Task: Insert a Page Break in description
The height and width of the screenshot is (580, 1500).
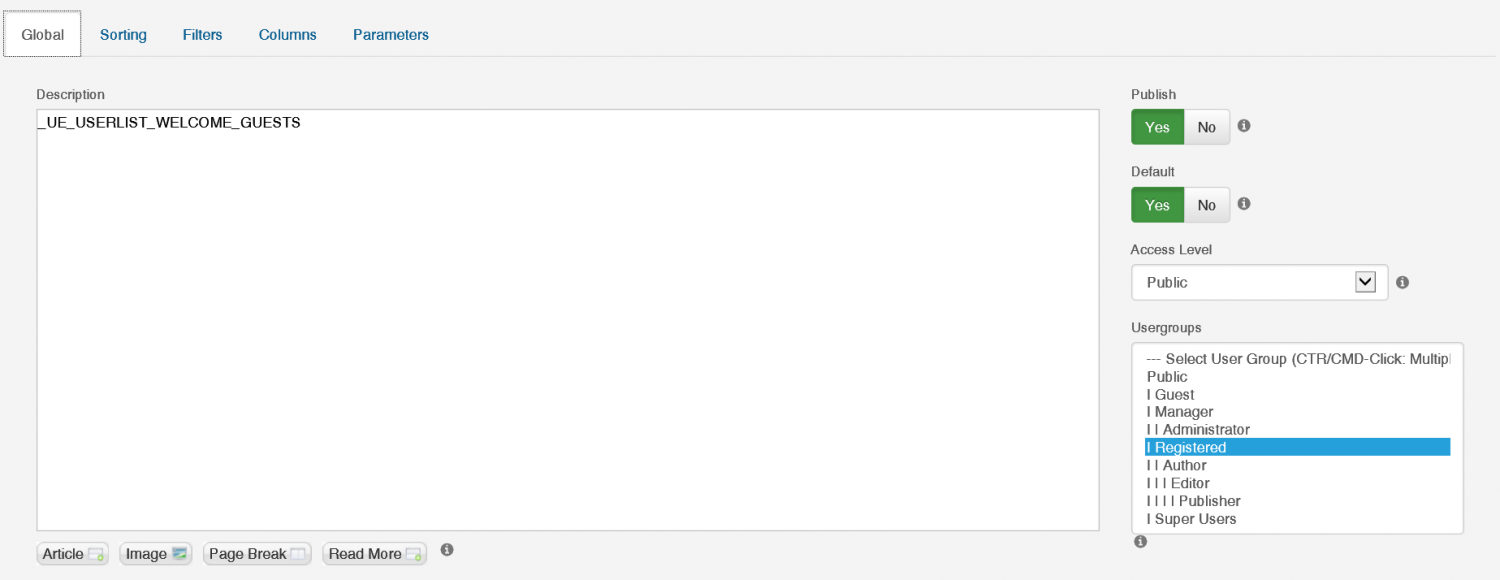Action: pyautogui.click(x=257, y=554)
